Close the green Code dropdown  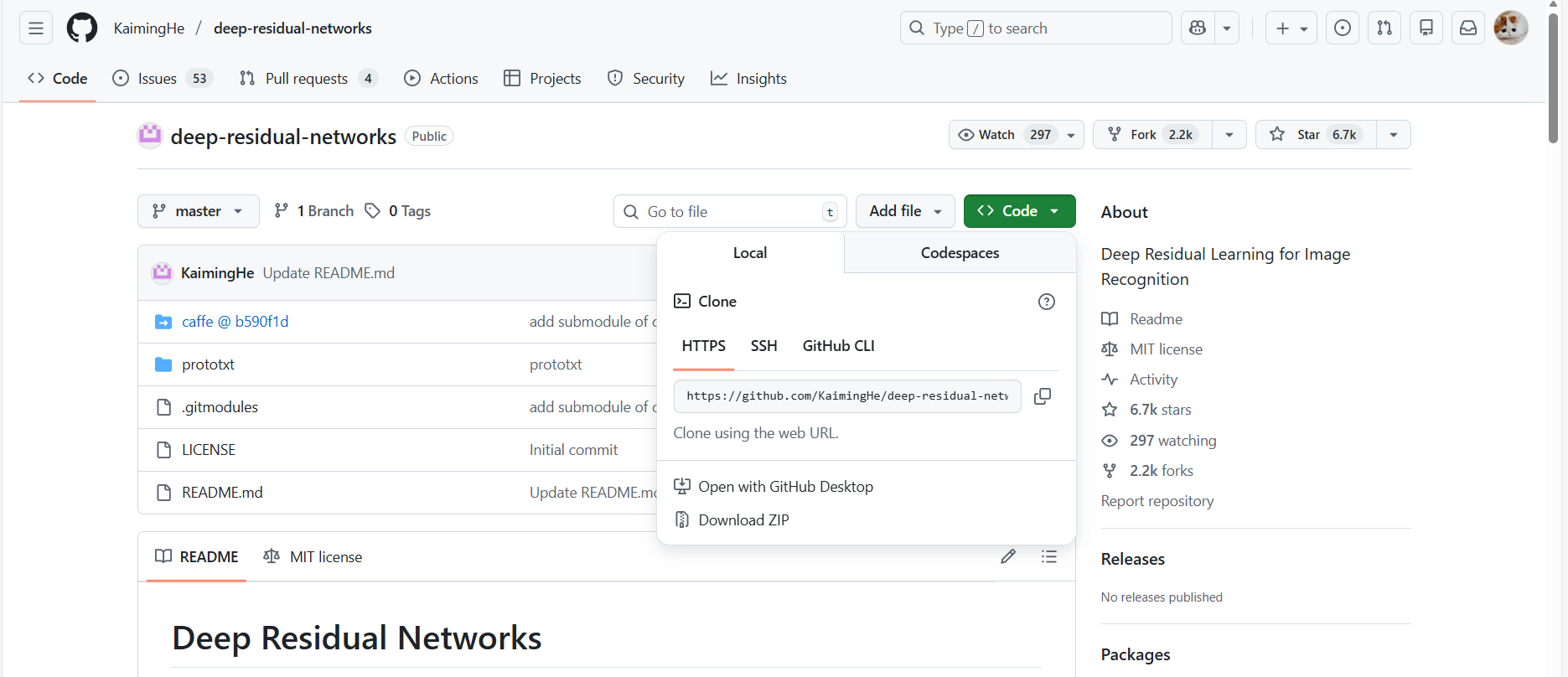click(1020, 211)
